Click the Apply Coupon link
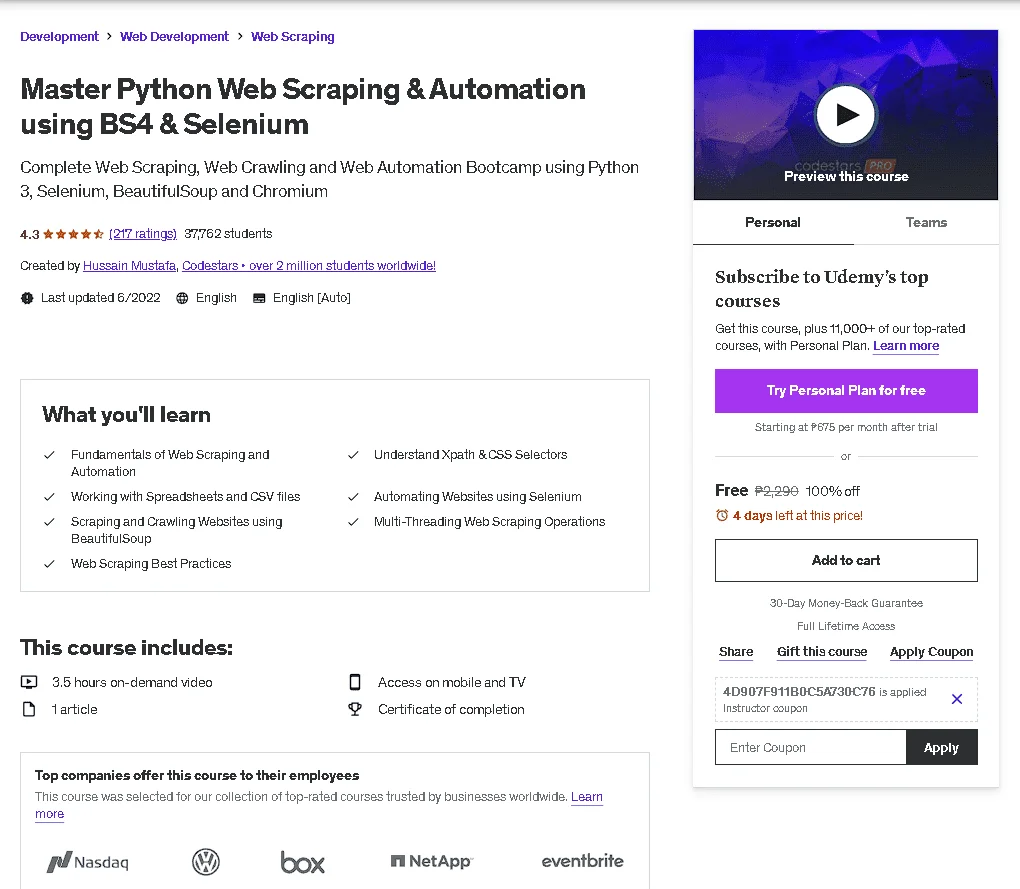1020x889 pixels. point(932,652)
